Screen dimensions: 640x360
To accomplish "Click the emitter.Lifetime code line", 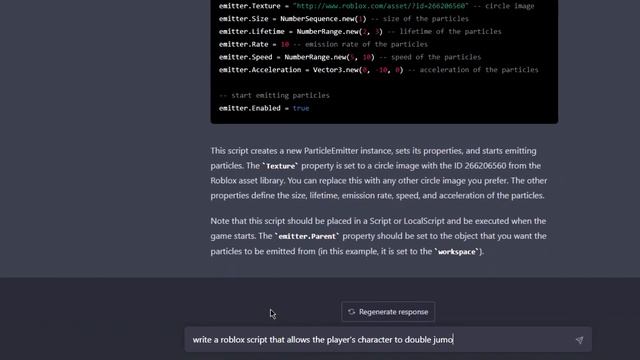I will (360, 31).
